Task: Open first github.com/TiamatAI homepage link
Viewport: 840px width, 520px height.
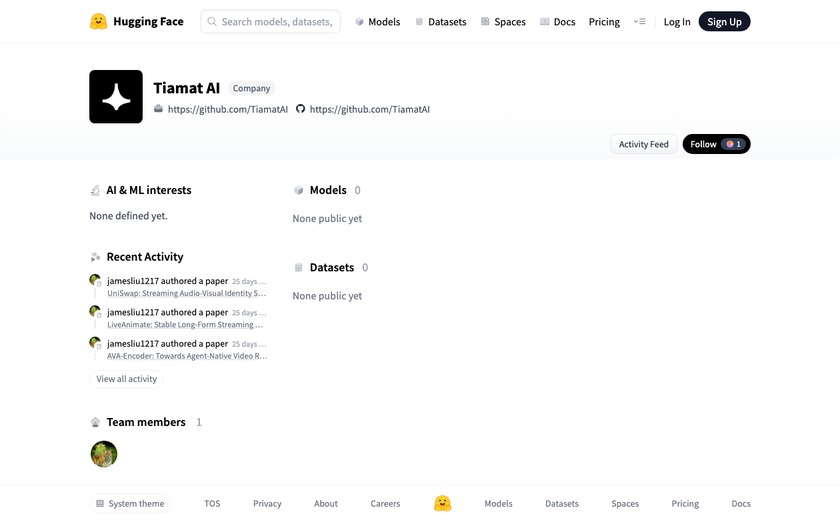Action: pyautogui.click(x=228, y=109)
